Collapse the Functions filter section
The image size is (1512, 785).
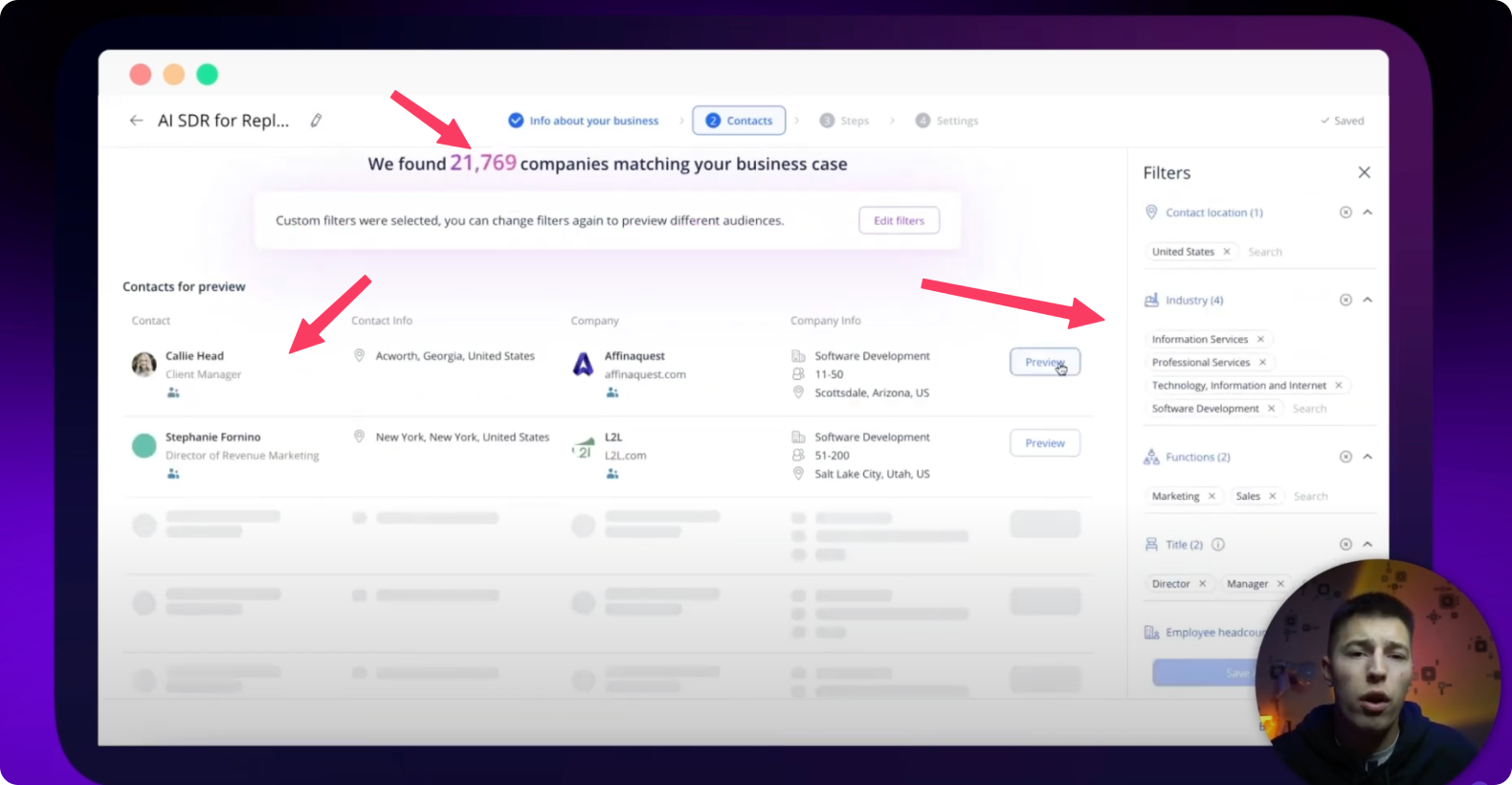coord(1367,457)
